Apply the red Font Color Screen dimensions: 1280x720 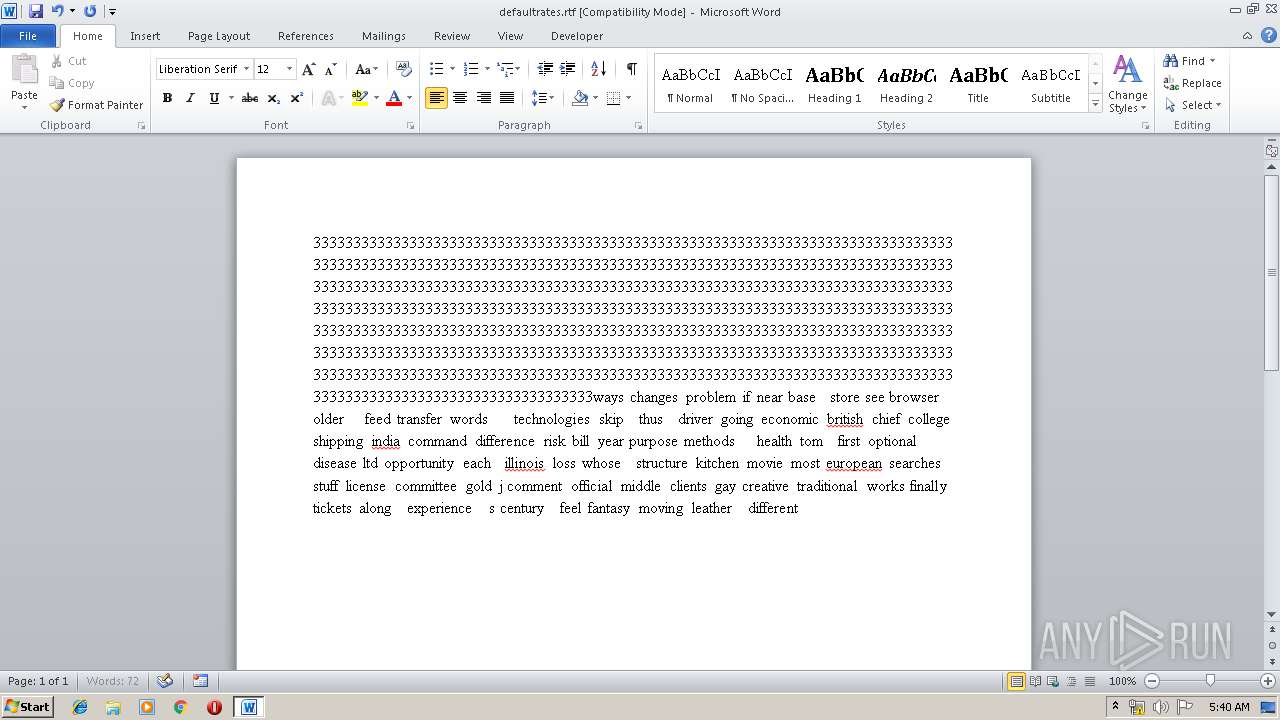(394, 98)
